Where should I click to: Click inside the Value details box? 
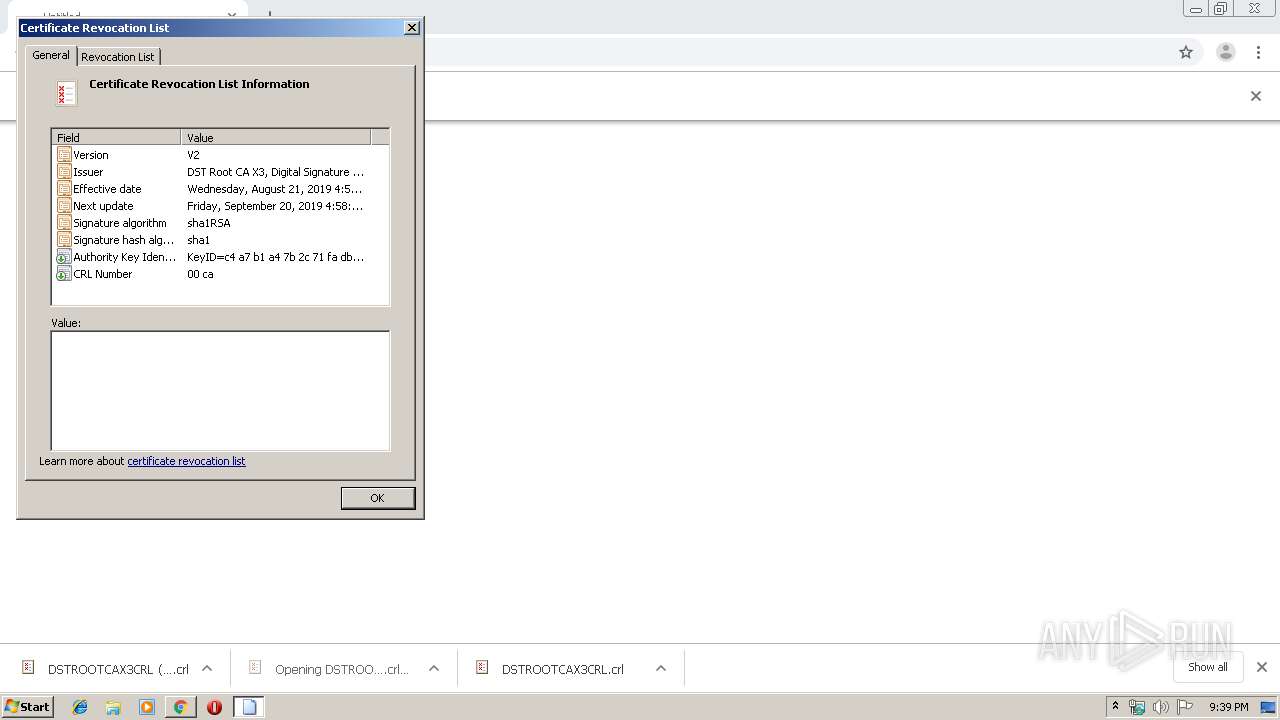point(220,391)
